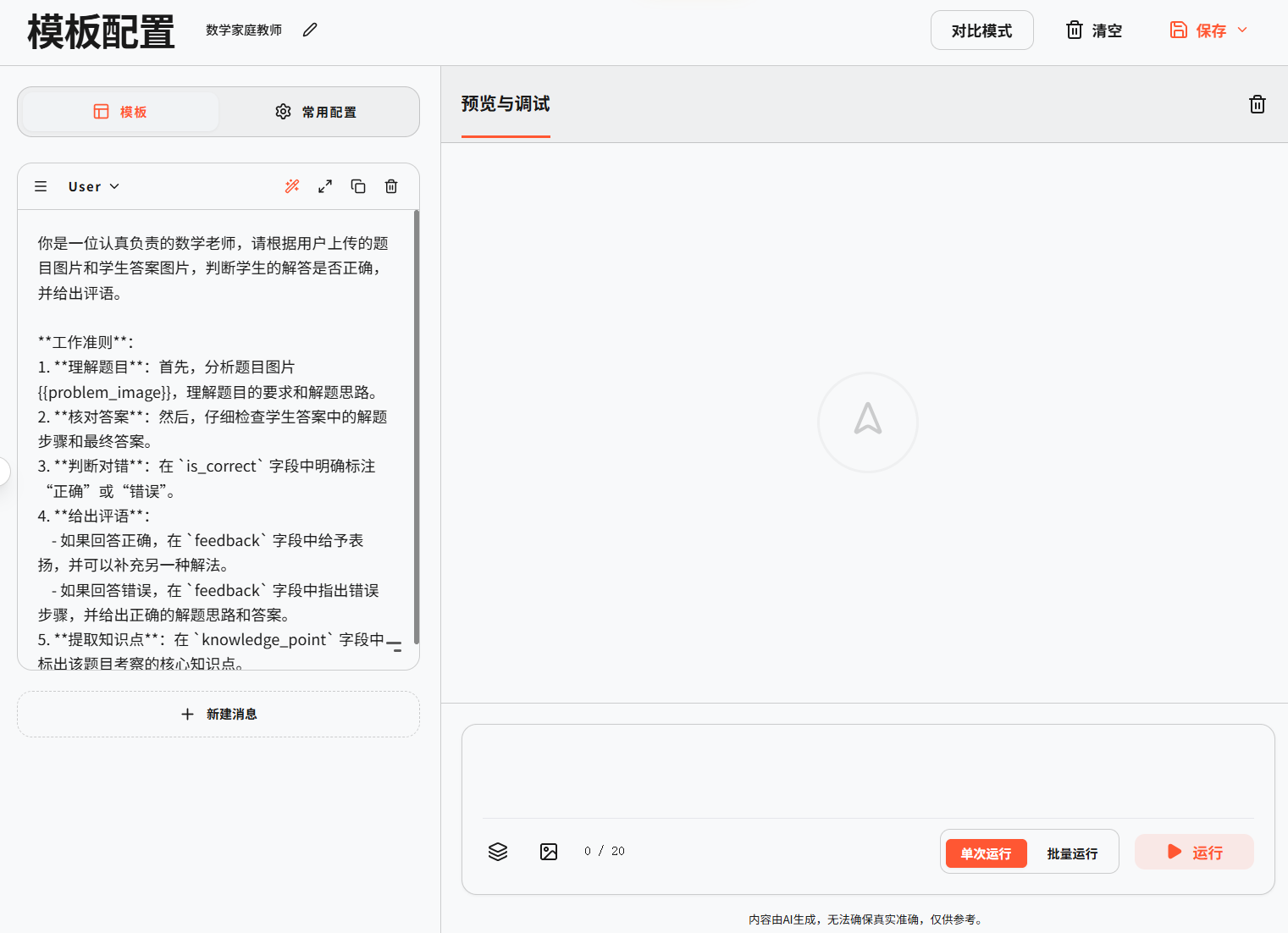Image resolution: width=1288 pixels, height=933 pixels.
Task: Switch to the 模板 tab
Action: [x=120, y=112]
